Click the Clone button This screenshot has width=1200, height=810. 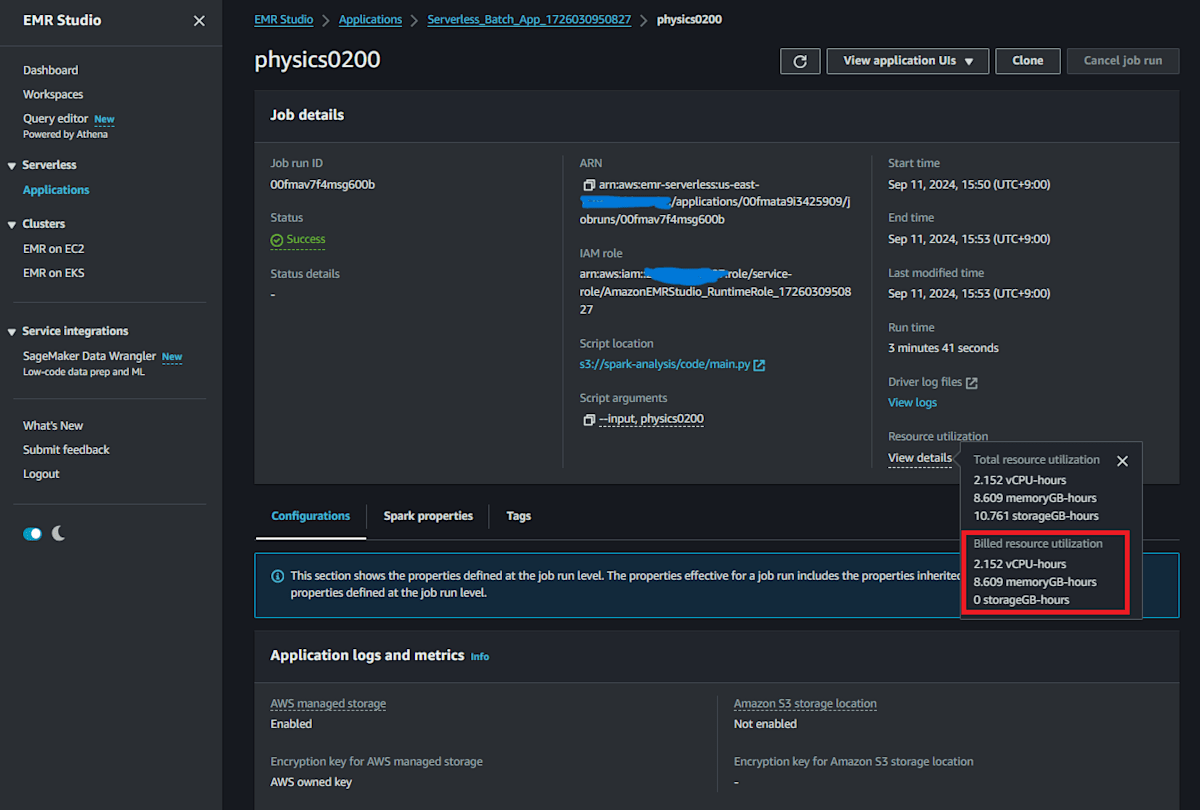pyautogui.click(x=1027, y=61)
